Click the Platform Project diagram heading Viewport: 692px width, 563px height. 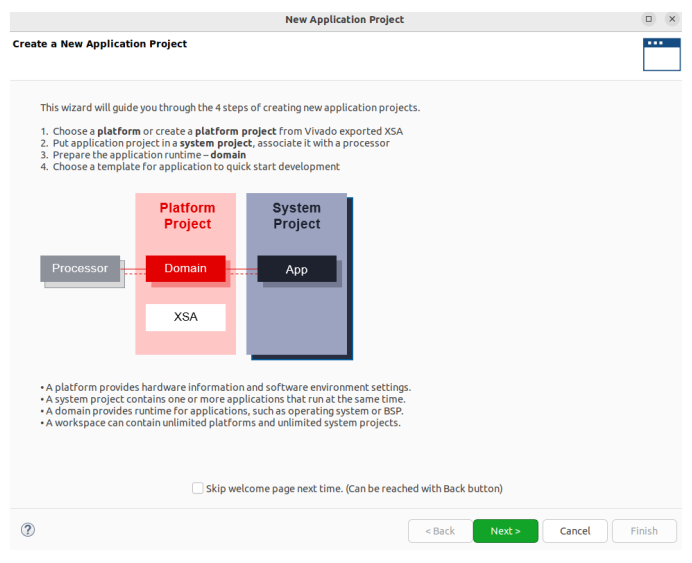[x=187, y=216]
